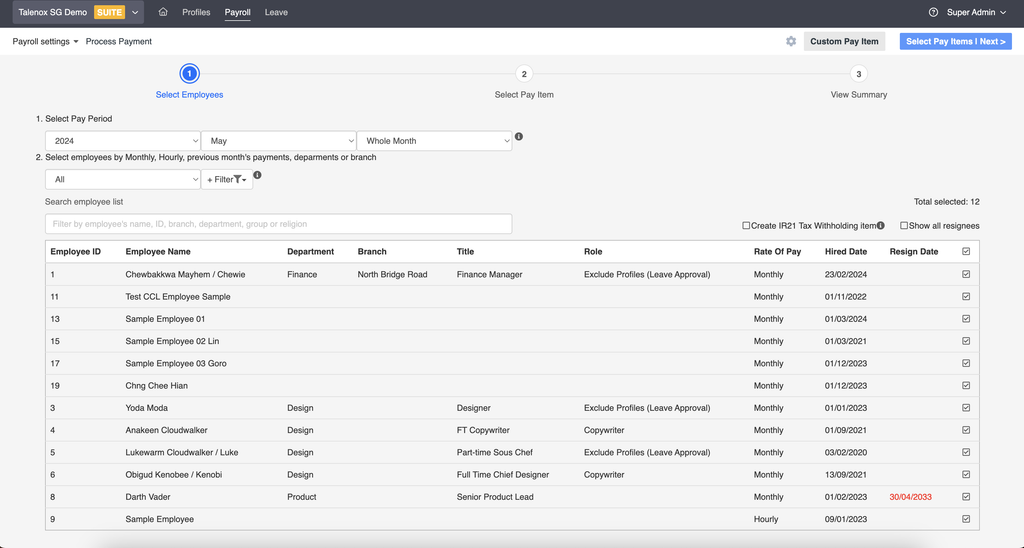Image resolution: width=1024 pixels, height=548 pixels.
Task: Click View Summary step label
Action: (859, 95)
